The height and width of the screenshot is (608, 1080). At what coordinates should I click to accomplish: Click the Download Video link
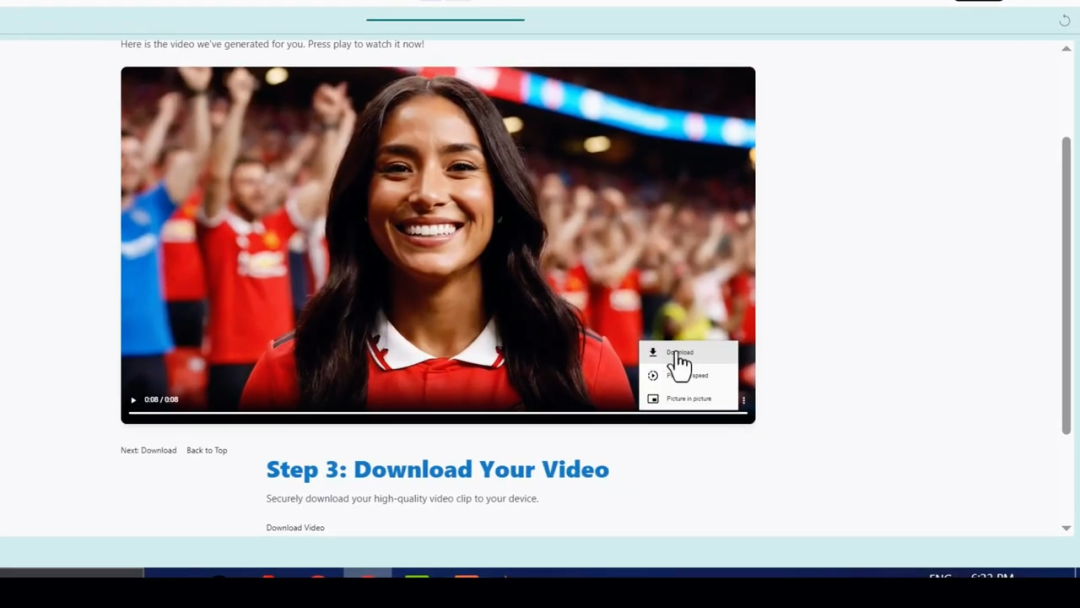295,528
